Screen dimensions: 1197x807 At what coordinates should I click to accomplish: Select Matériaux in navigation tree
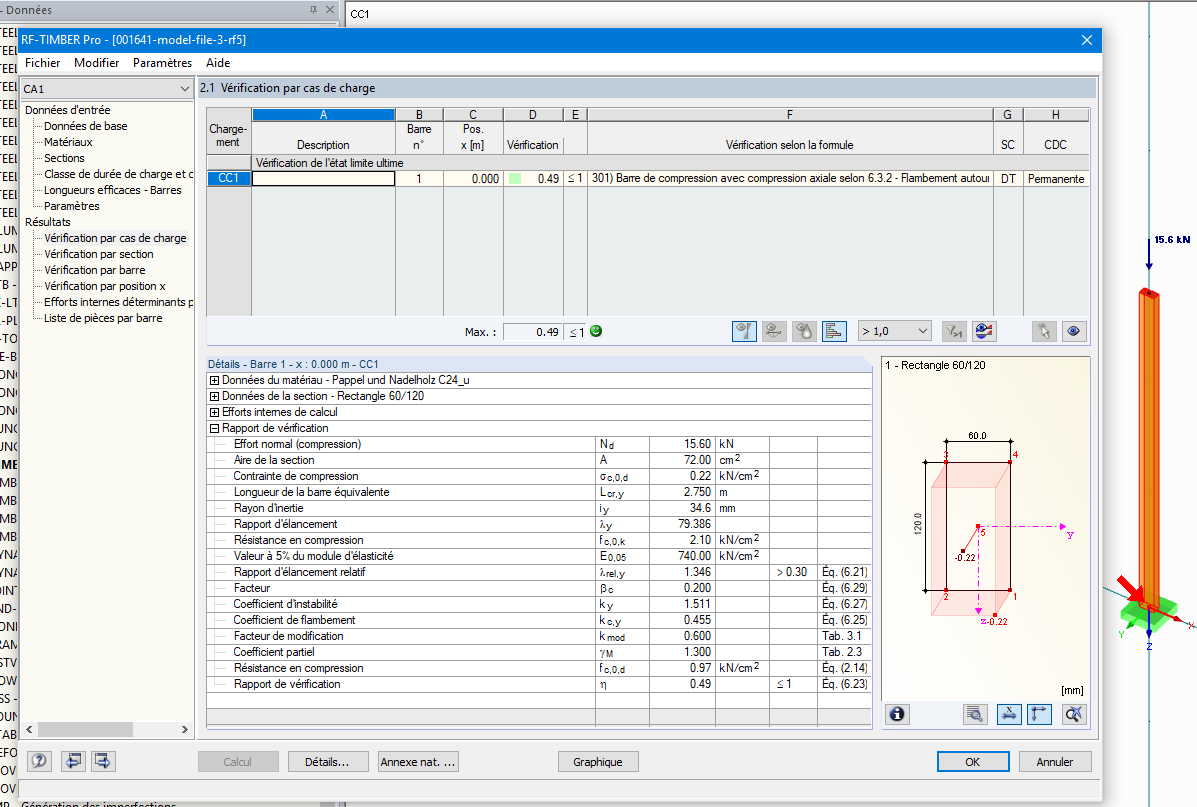pyautogui.click(x=68, y=142)
